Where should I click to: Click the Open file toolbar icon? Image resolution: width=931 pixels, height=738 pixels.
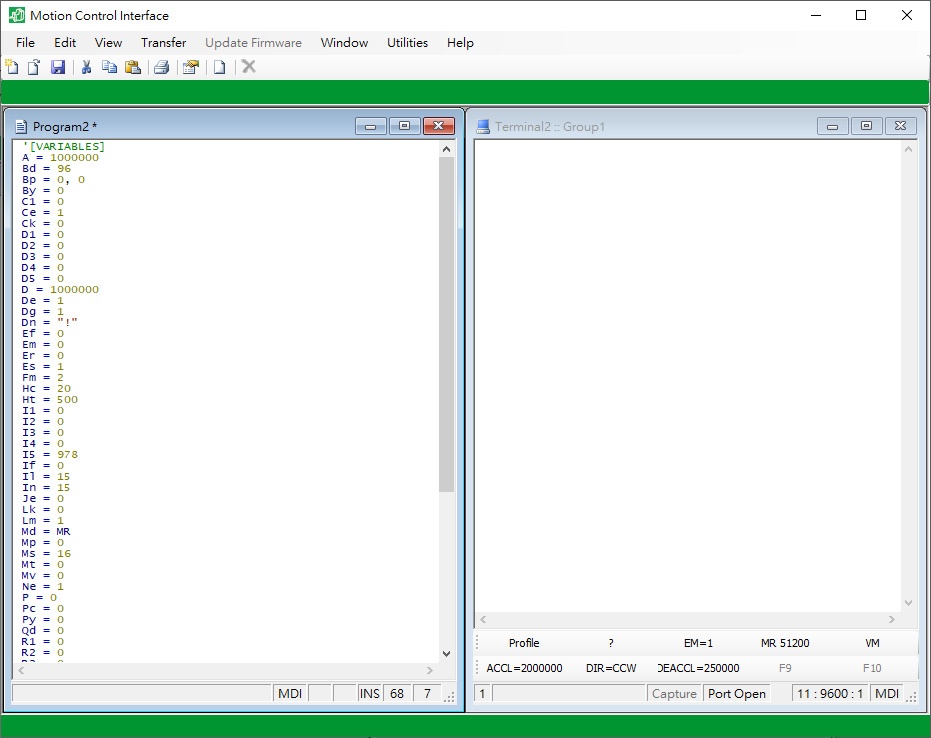(x=34, y=67)
